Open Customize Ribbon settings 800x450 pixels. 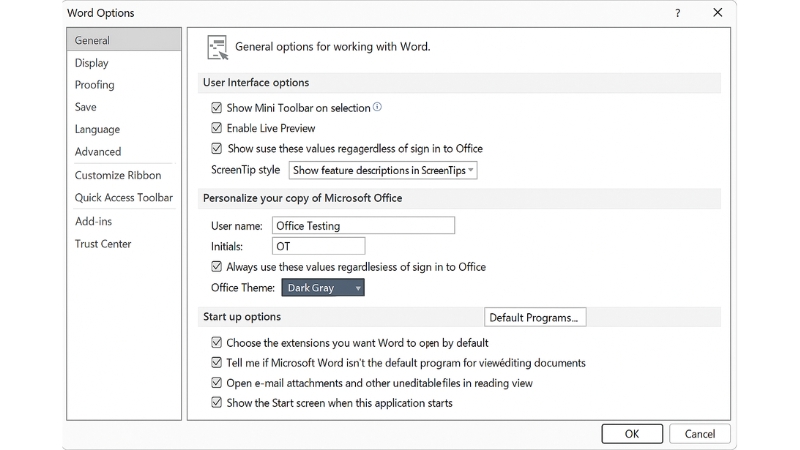118,175
